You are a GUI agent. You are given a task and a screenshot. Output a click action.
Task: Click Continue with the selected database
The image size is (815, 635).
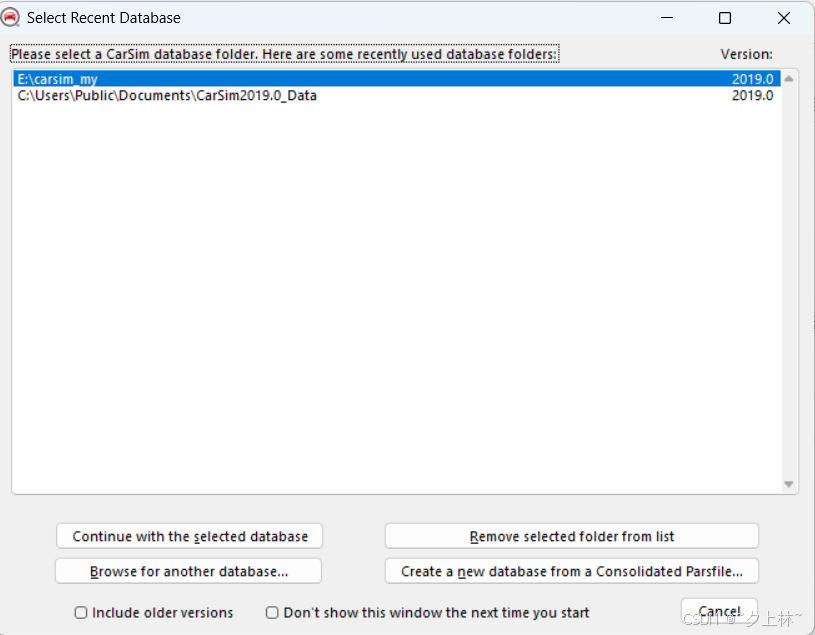[x=190, y=536]
